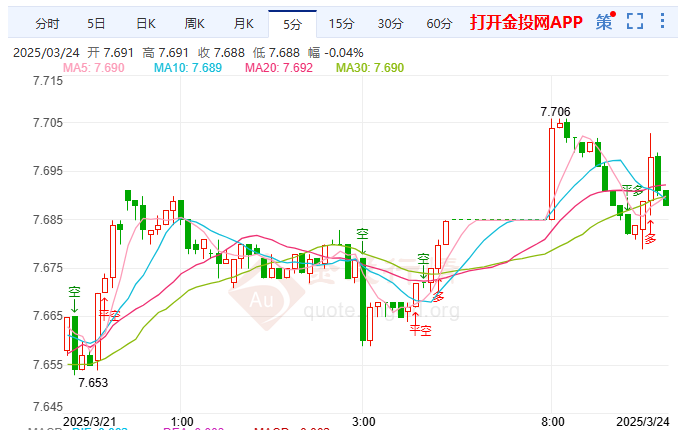The image size is (684, 430).
Task: Click the 7.675 y-axis label
Action: pos(48,268)
